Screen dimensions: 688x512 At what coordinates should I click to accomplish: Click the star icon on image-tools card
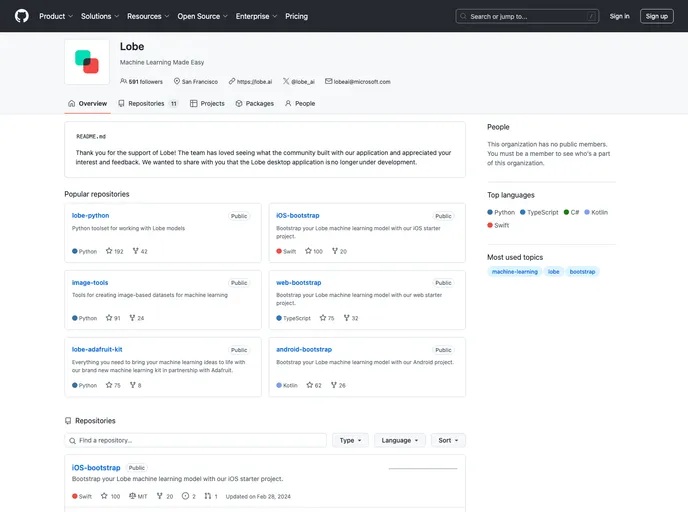tap(109, 318)
